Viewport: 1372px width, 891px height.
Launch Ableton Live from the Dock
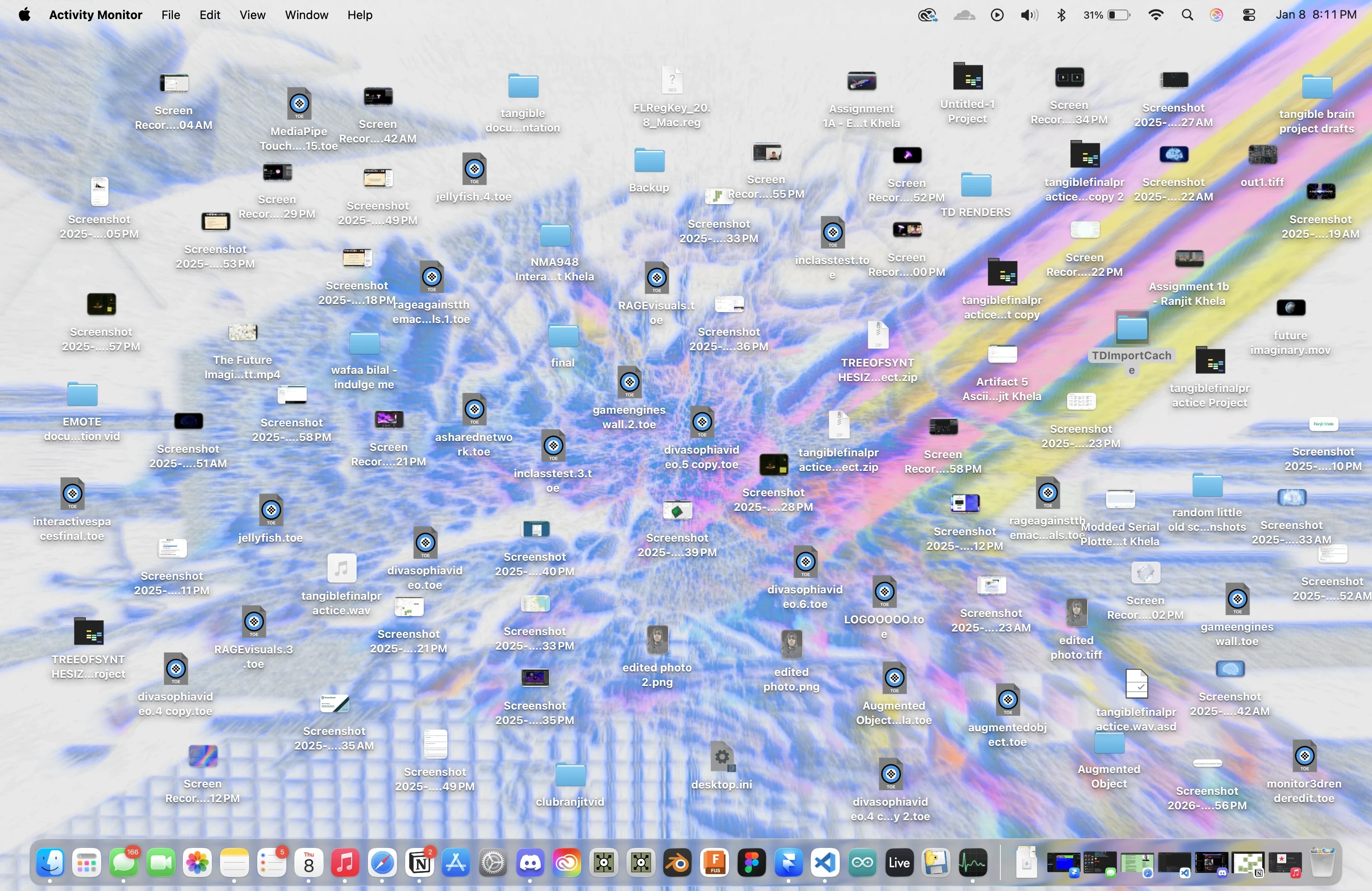[x=899, y=863]
